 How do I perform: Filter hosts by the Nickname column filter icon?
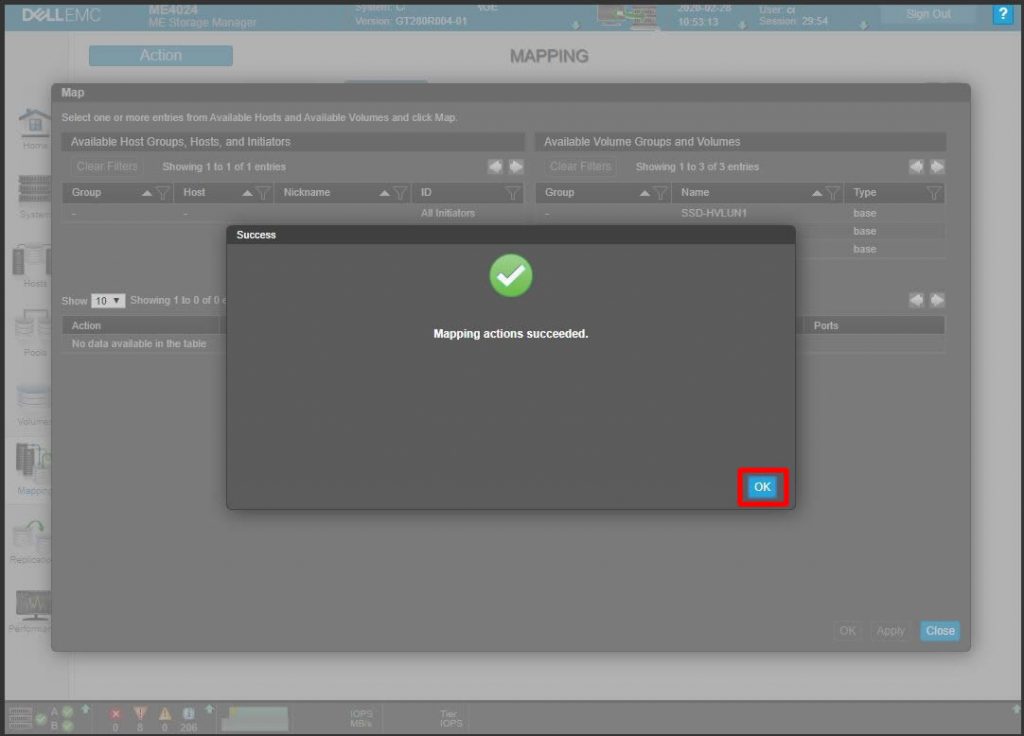(400, 193)
